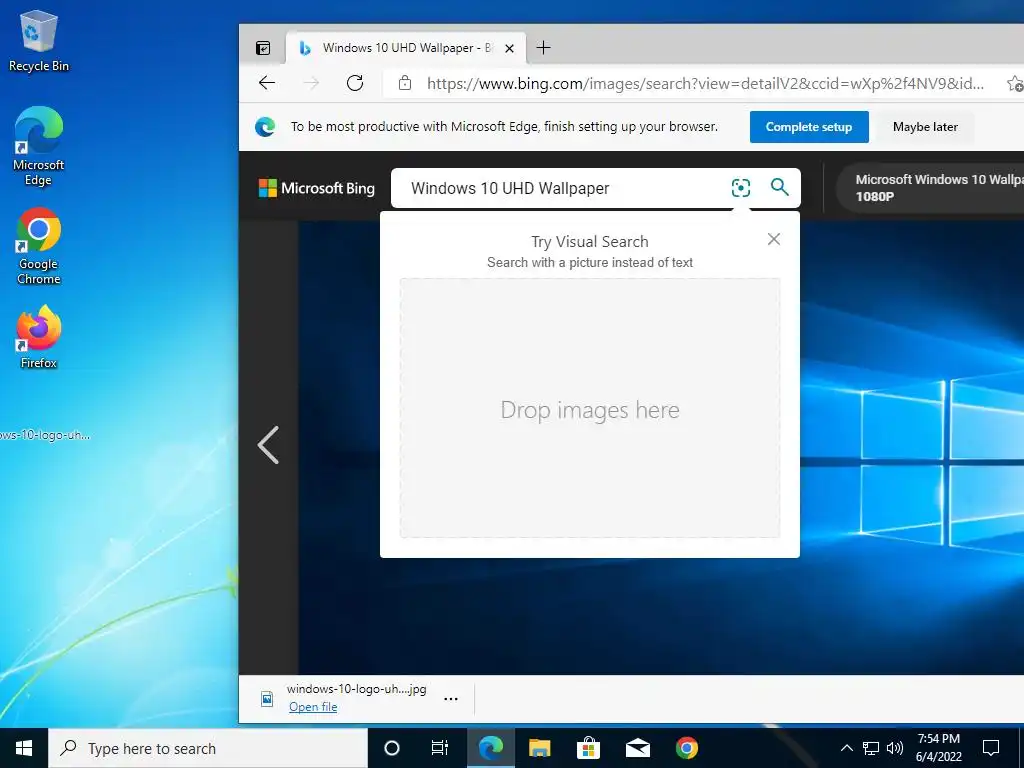
Task: Open the Google Chrome desktop shortcut
Action: [x=39, y=246]
